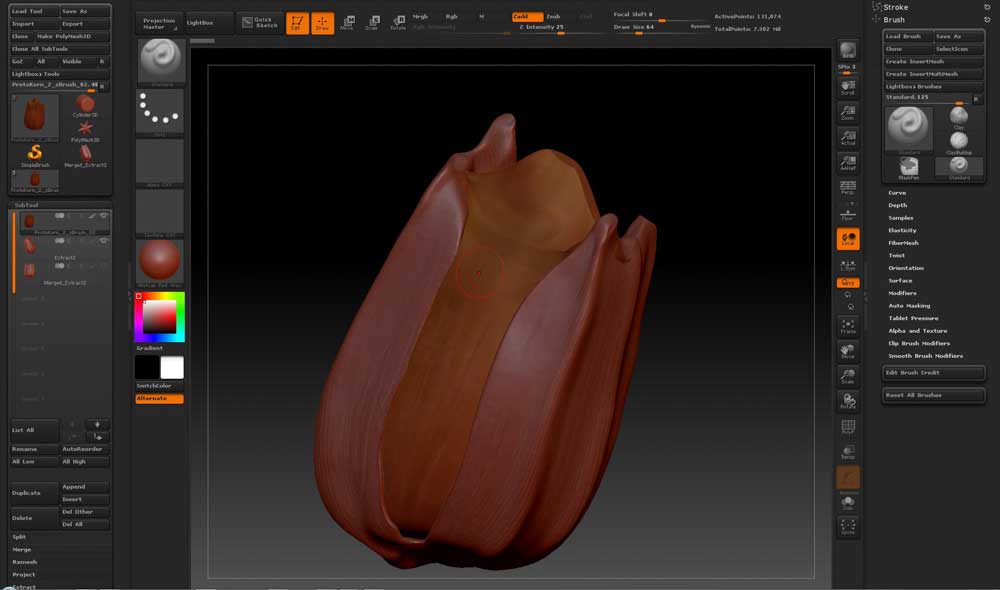Open the Stroke palette

pos(895,7)
